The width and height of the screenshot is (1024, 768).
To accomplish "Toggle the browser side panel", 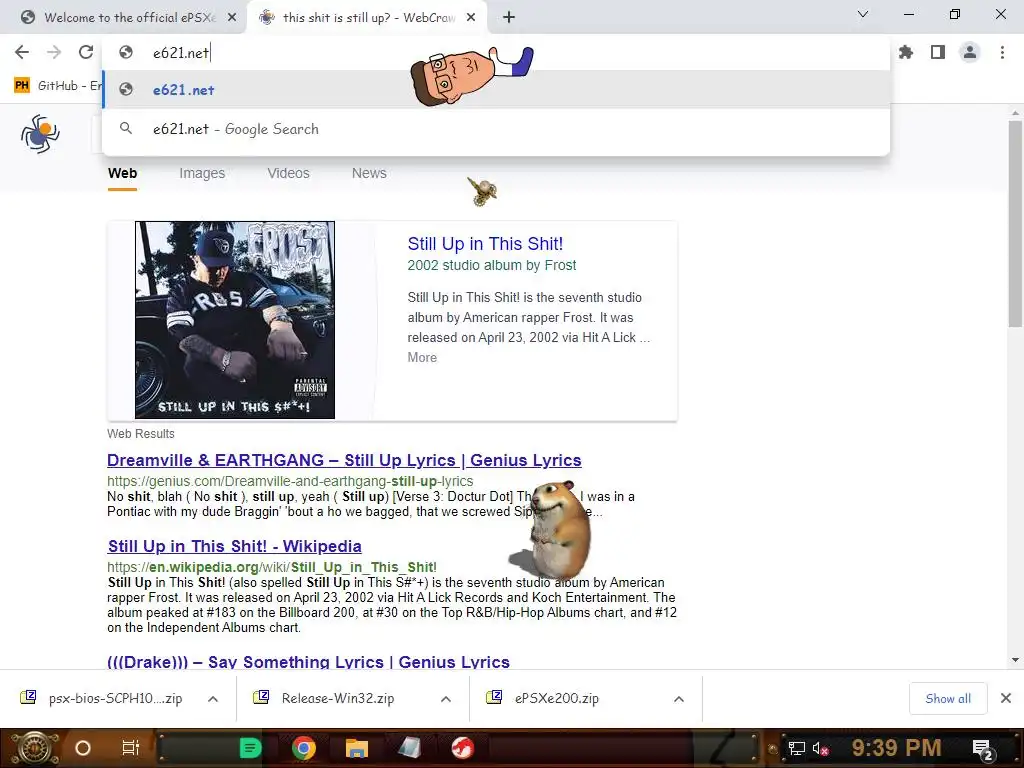I will point(938,52).
